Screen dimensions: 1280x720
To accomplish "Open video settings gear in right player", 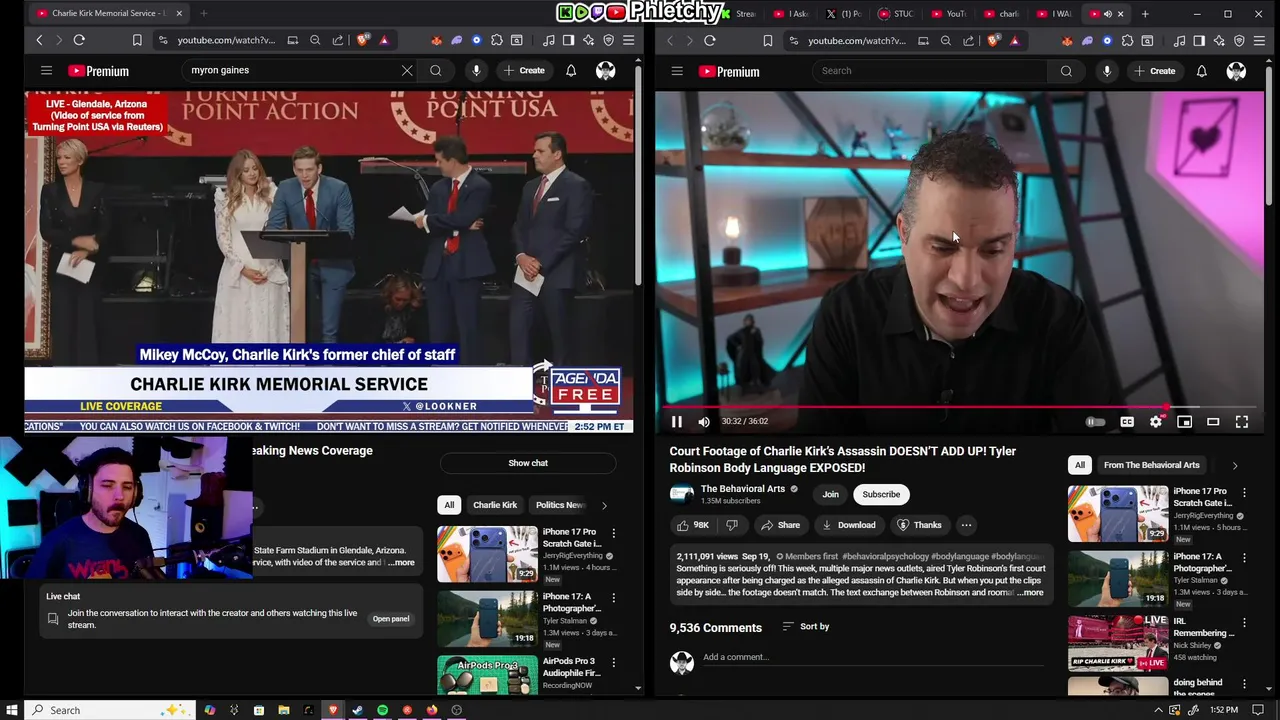I will point(1156,422).
